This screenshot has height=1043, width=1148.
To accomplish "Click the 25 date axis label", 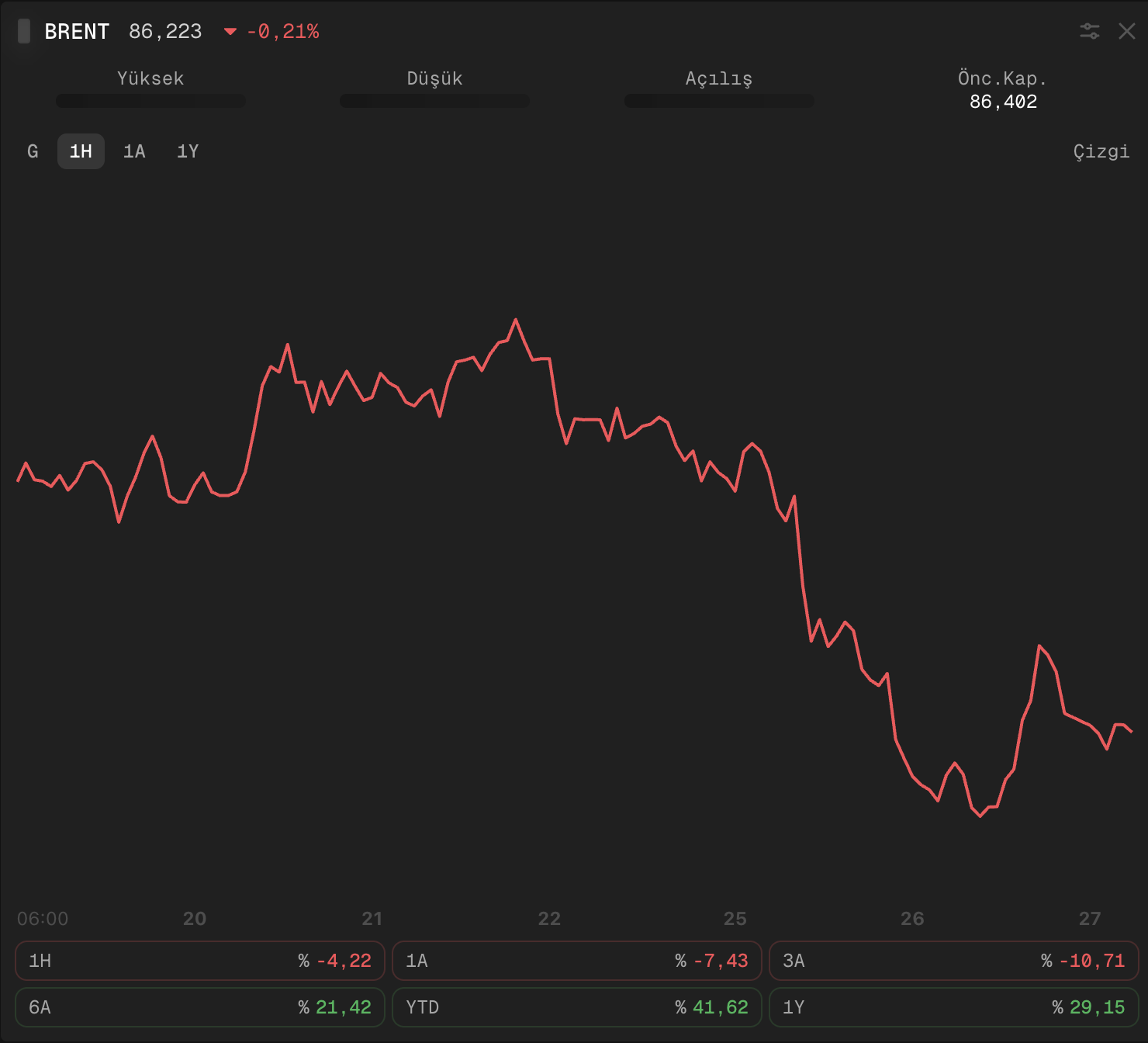I will click(735, 919).
